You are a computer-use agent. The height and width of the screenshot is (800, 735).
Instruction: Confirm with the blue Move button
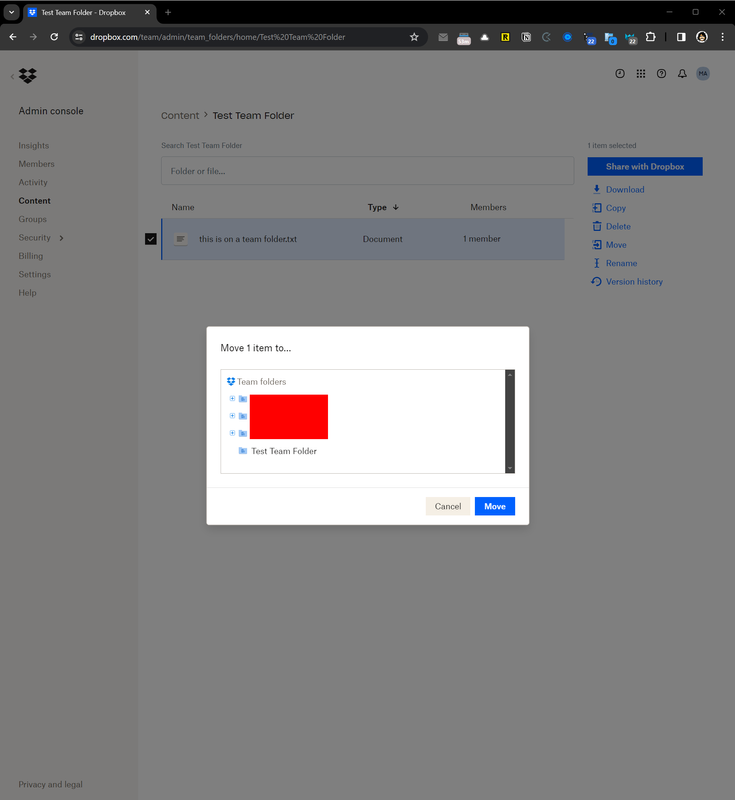[495, 506]
